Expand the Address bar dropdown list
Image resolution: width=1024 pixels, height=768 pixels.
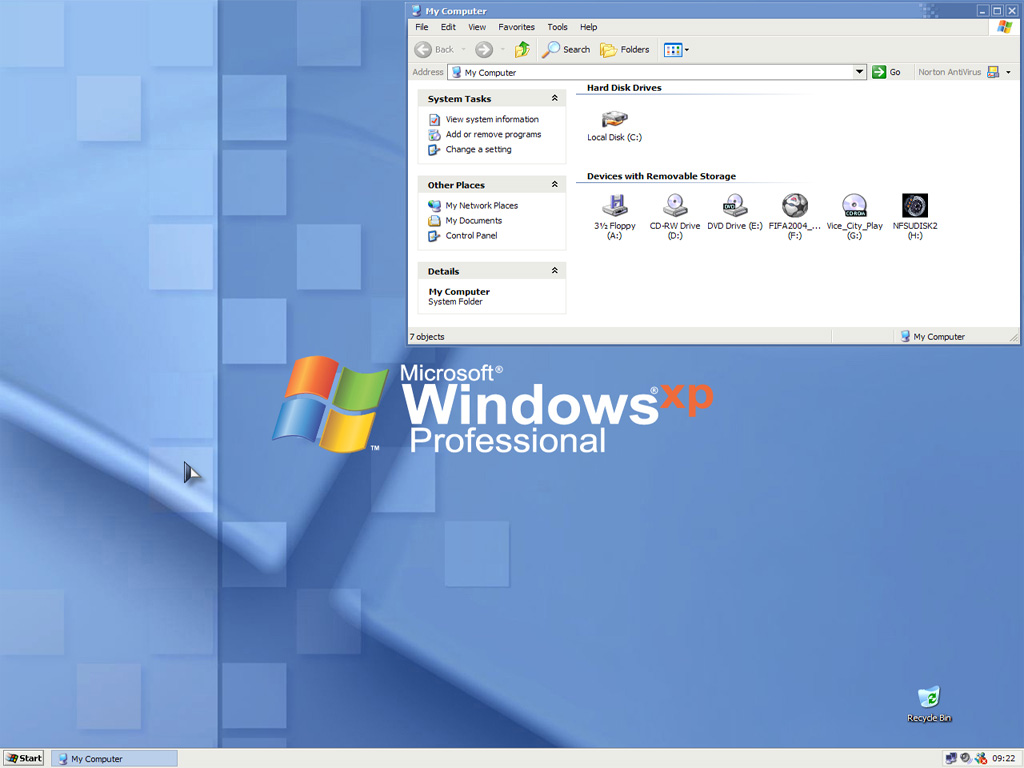tap(859, 72)
